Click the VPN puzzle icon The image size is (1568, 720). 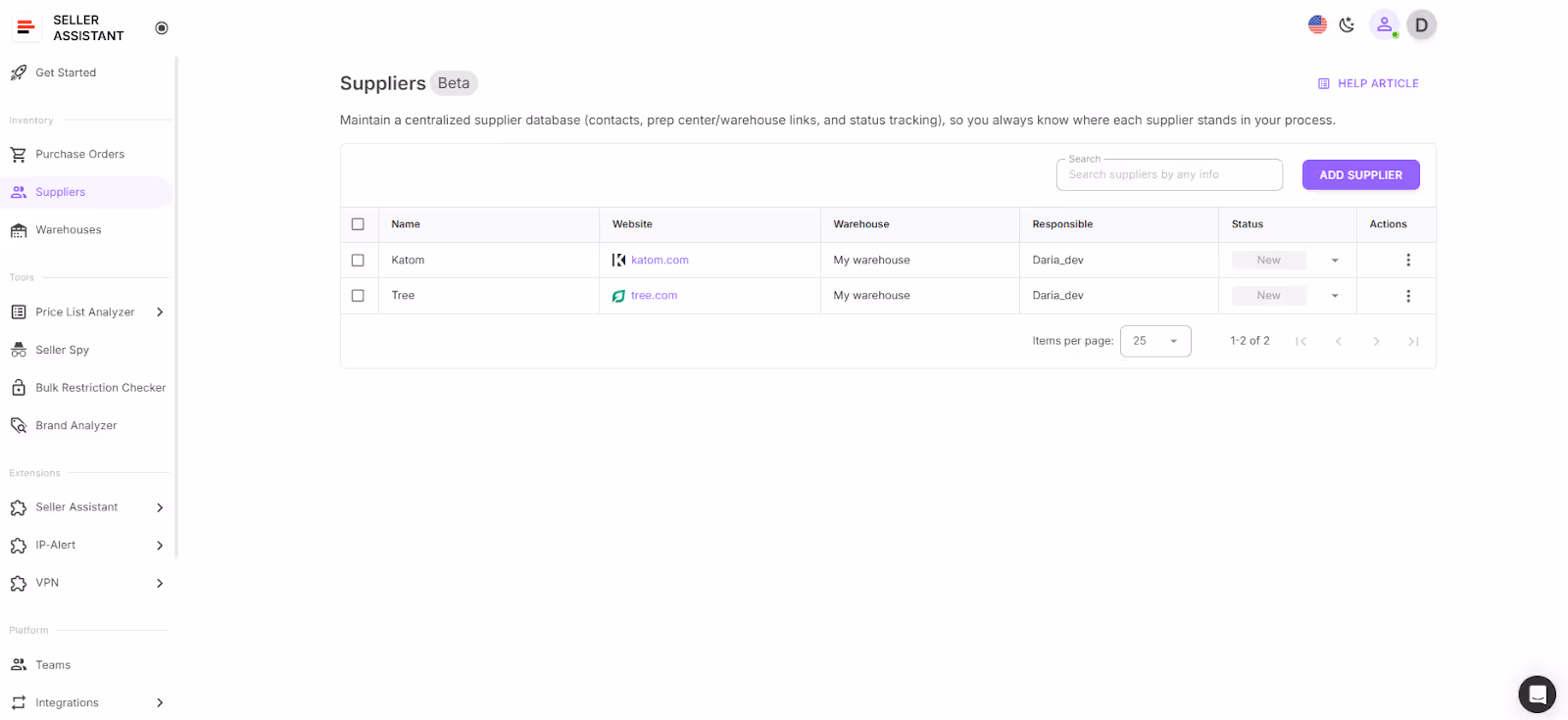pyautogui.click(x=19, y=583)
